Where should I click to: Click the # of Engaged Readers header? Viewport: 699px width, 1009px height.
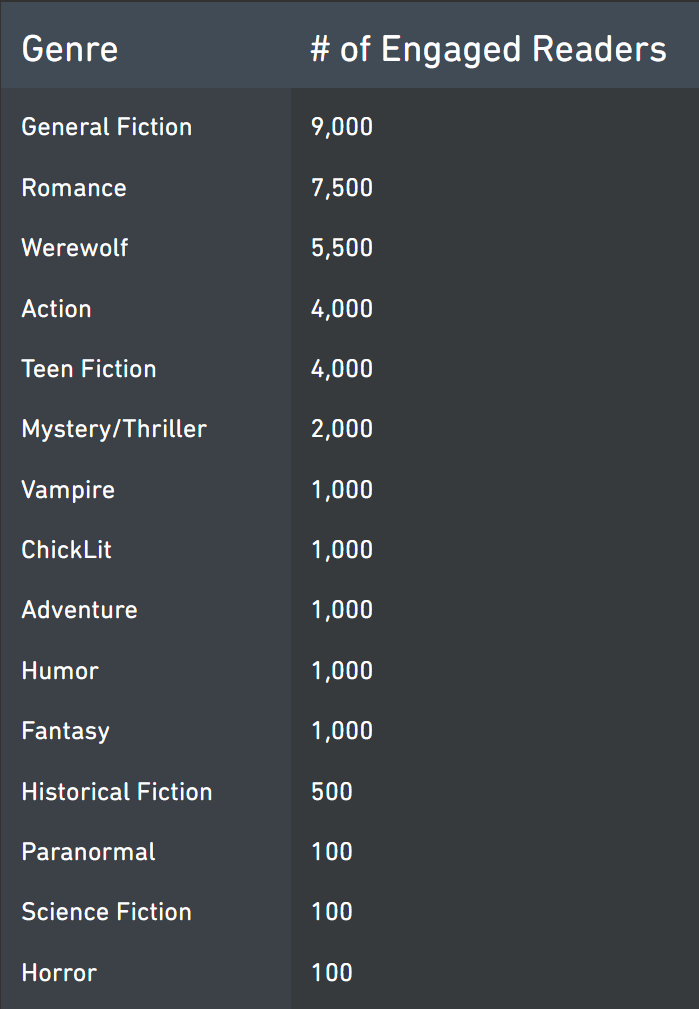coord(488,50)
